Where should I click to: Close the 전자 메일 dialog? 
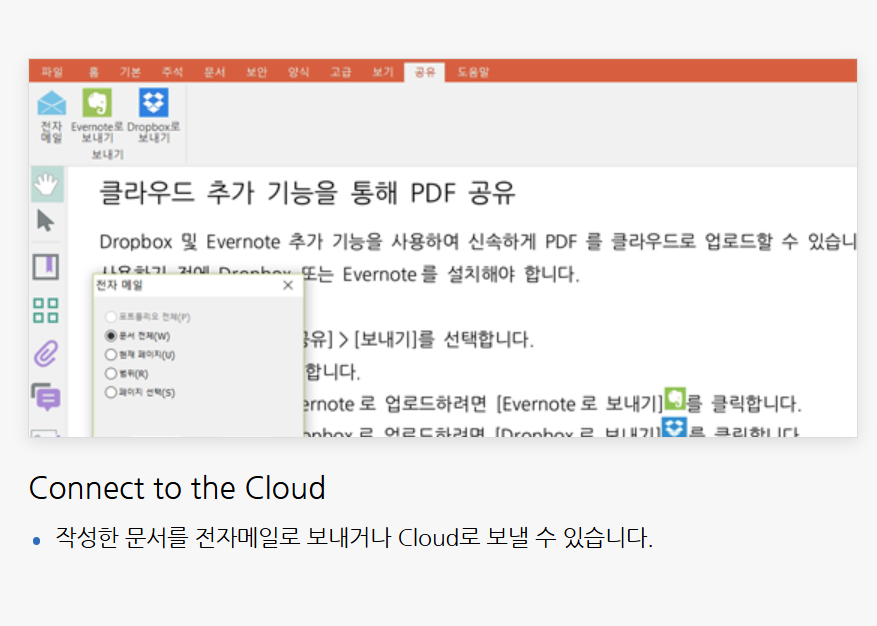pos(288,285)
